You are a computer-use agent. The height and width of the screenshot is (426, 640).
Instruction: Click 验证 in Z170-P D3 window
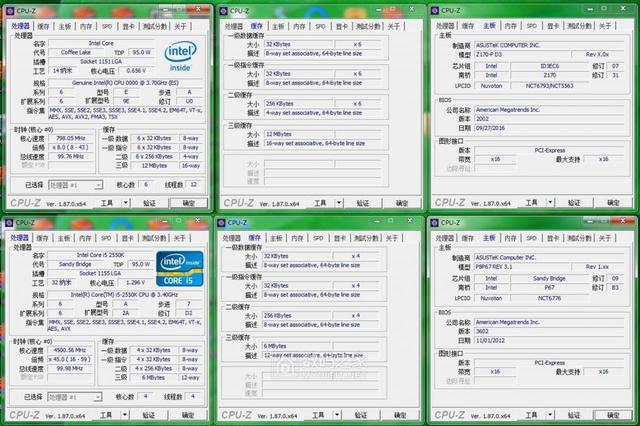click(574, 203)
